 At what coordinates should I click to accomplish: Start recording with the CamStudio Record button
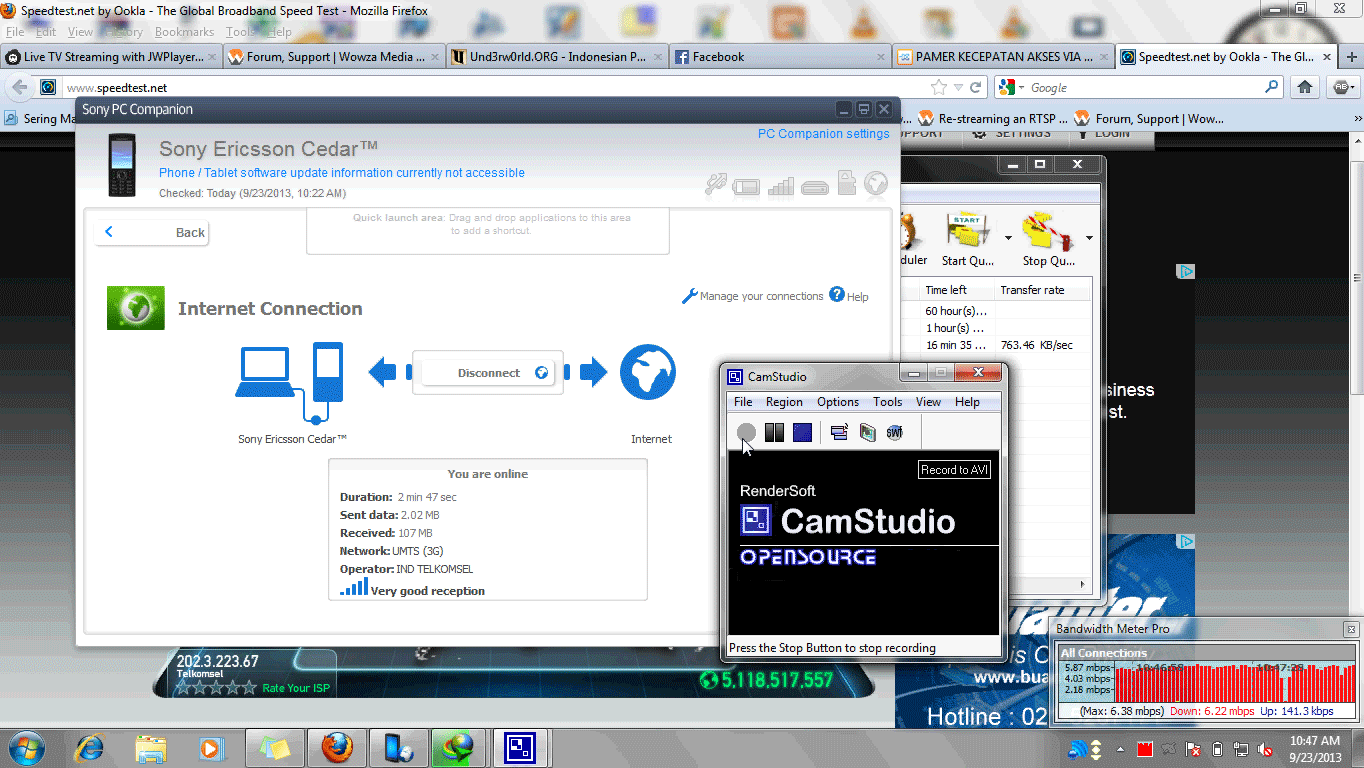point(746,432)
